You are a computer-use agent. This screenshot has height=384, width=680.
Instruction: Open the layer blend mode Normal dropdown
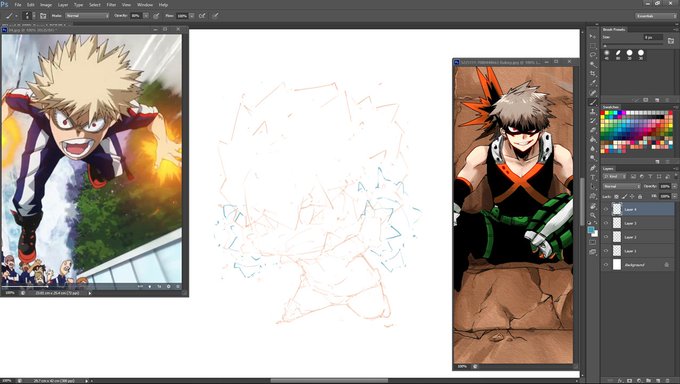[621, 186]
